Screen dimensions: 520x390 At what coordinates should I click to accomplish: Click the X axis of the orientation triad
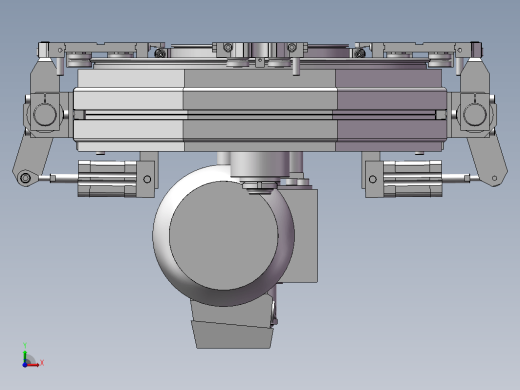[34, 364]
